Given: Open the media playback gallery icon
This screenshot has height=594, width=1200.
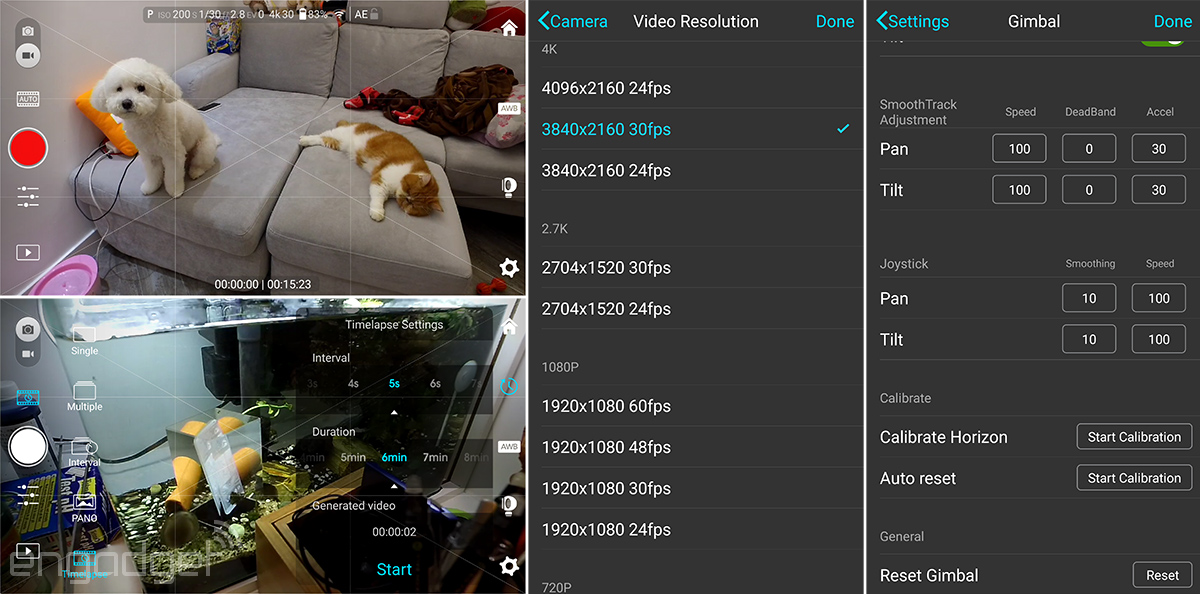Looking at the screenshot, I should click(x=27, y=251).
